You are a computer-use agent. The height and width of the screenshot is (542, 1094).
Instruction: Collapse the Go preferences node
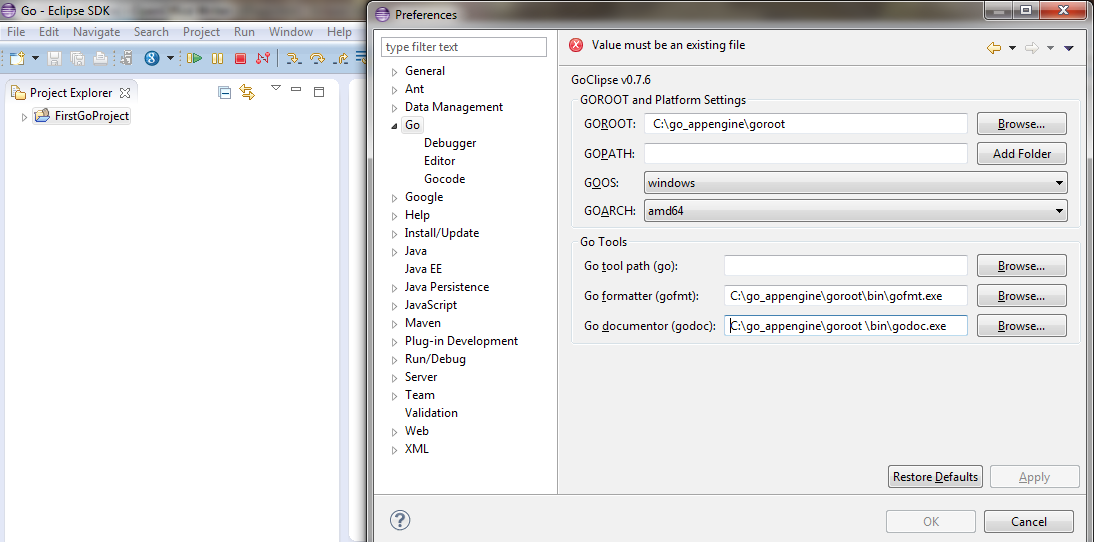[394, 126]
